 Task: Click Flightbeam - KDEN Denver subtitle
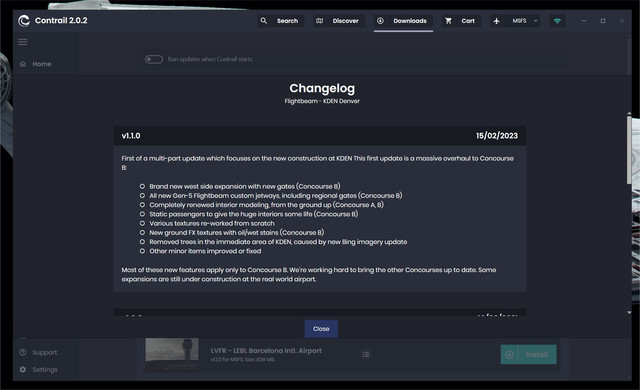tap(322, 101)
